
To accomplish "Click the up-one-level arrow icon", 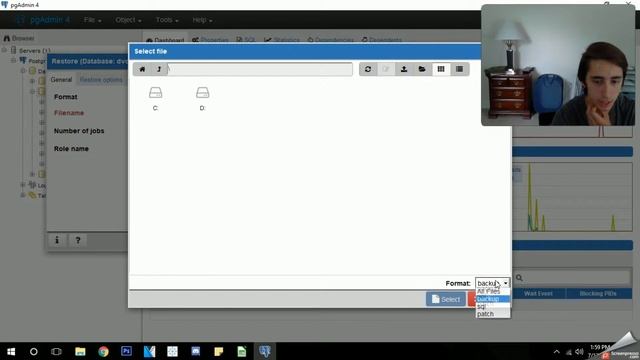I will pyautogui.click(x=159, y=69).
